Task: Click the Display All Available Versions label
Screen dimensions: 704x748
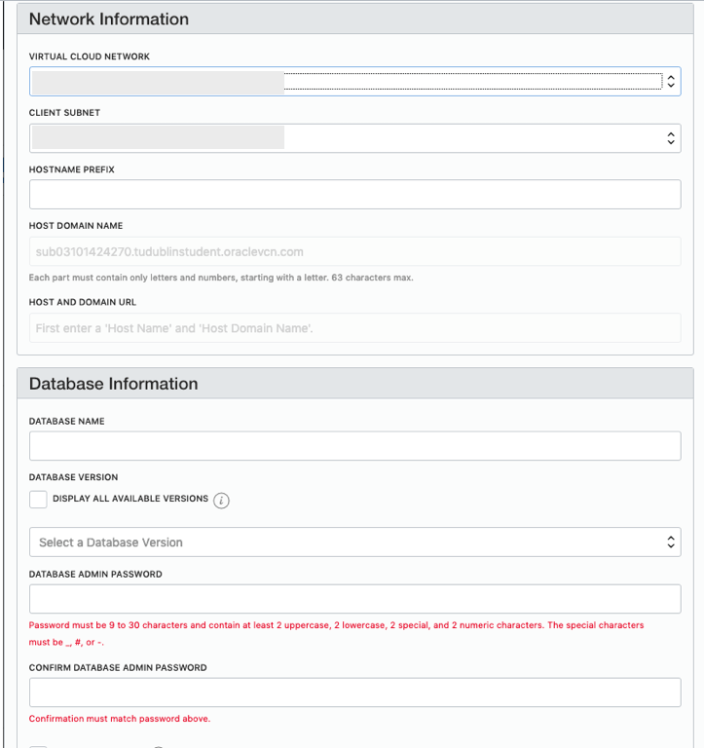Action: [x=130, y=499]
